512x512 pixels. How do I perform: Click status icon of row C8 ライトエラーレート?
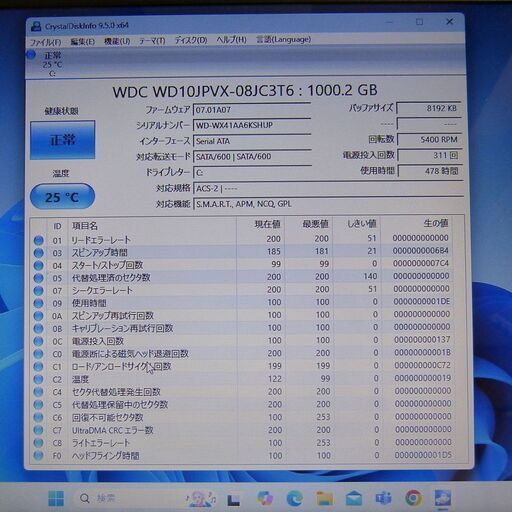coord(39,443)
